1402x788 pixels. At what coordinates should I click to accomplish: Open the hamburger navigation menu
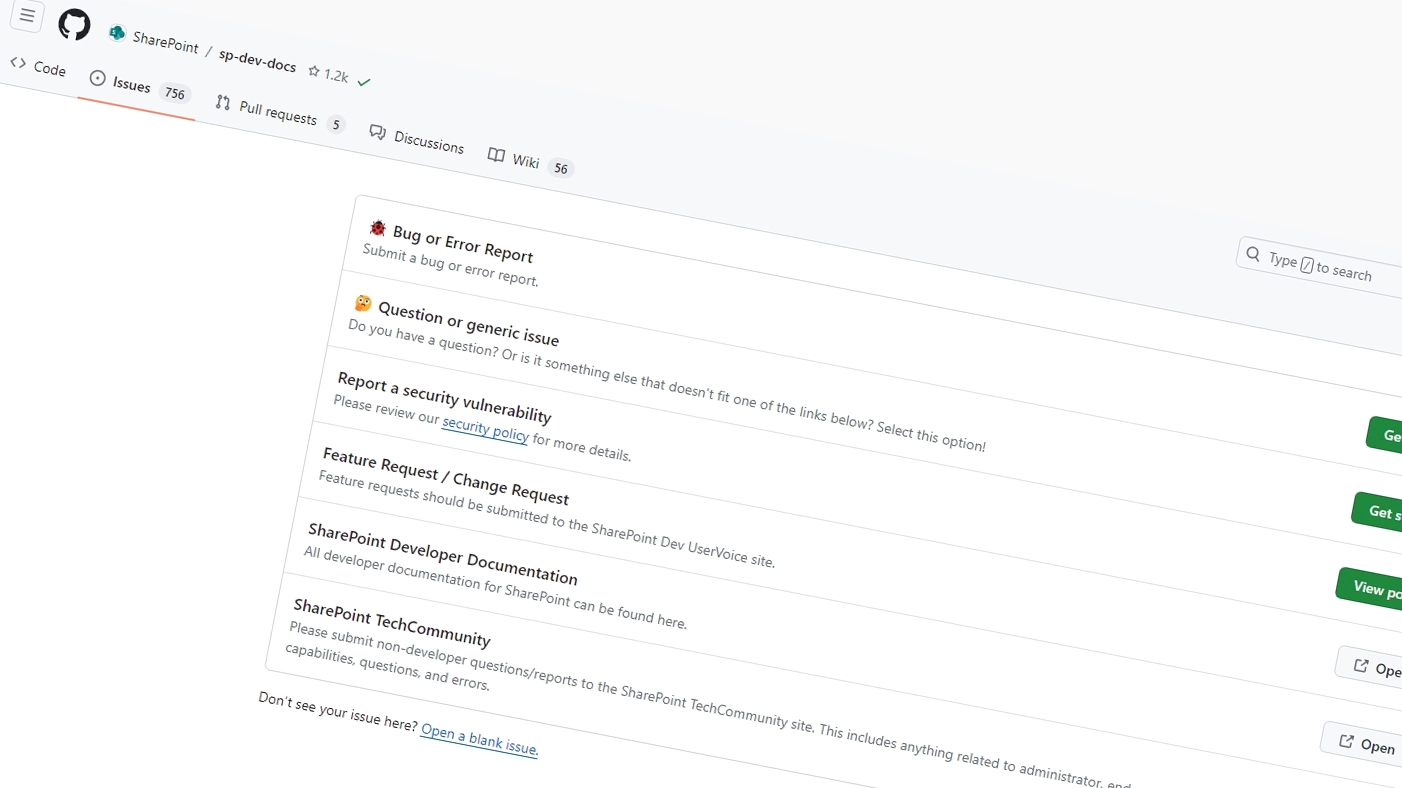pyautogui.click(x=27, y=16)
